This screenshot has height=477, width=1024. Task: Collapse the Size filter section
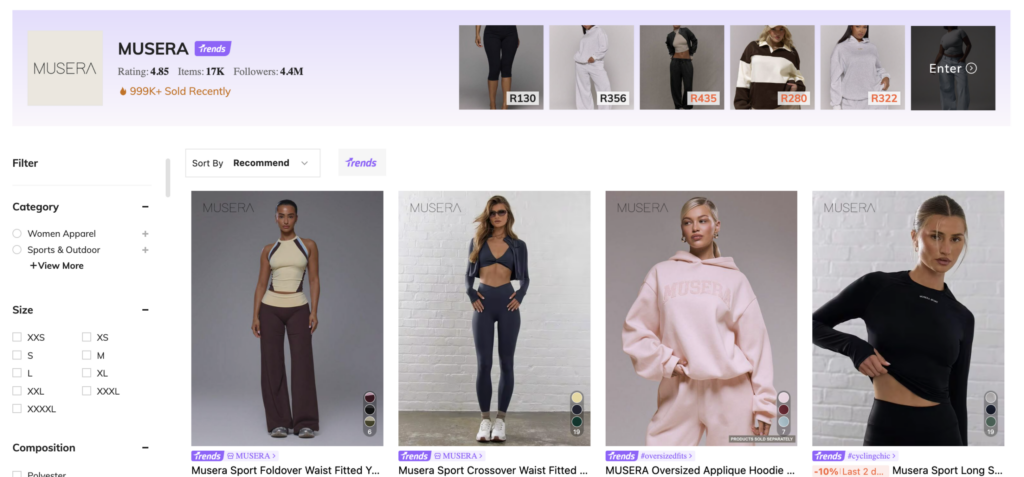pyautogui.click(x=145, y=310)
